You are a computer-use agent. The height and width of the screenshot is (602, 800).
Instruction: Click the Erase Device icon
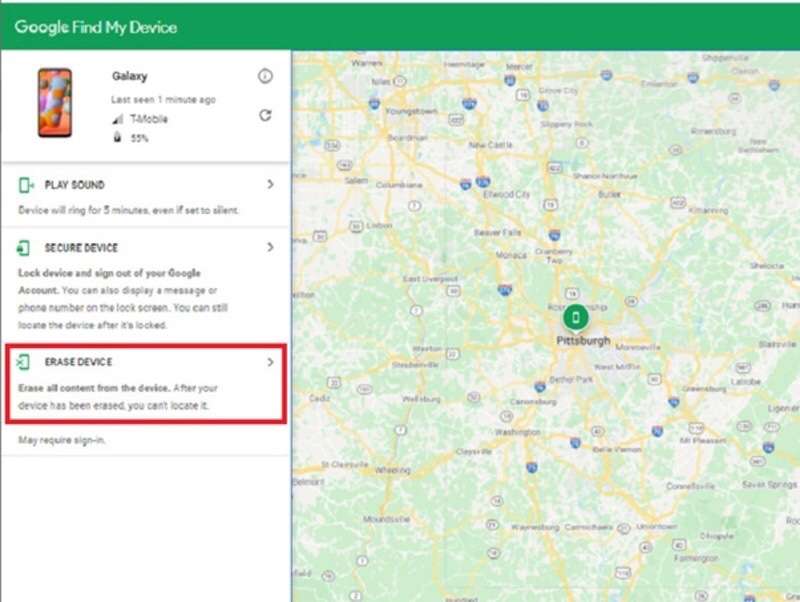(x=23, y=362)
